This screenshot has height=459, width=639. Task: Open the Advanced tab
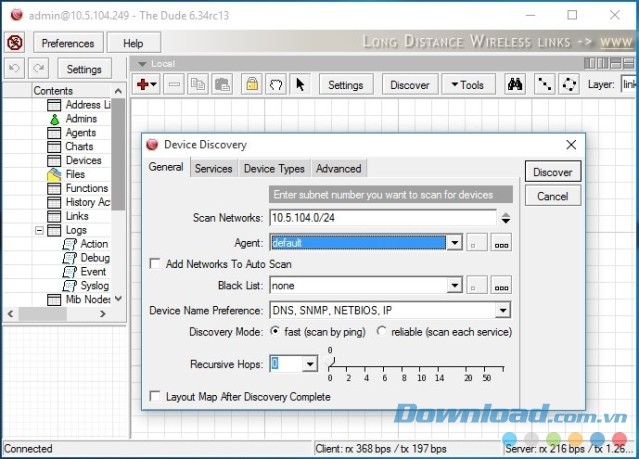pyautogui.click(x=338, y=169)
